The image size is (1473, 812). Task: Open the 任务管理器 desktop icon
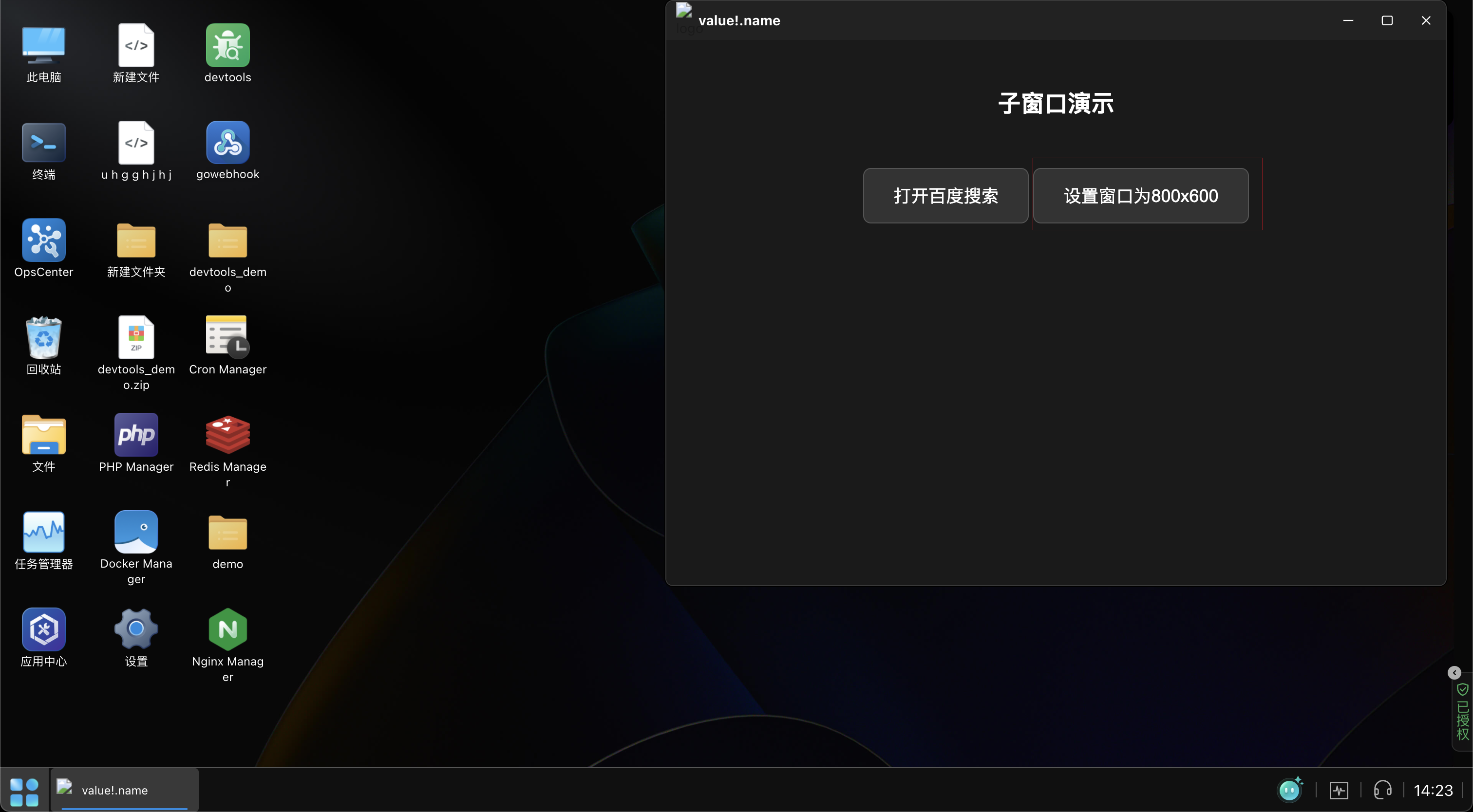(43, 532)
